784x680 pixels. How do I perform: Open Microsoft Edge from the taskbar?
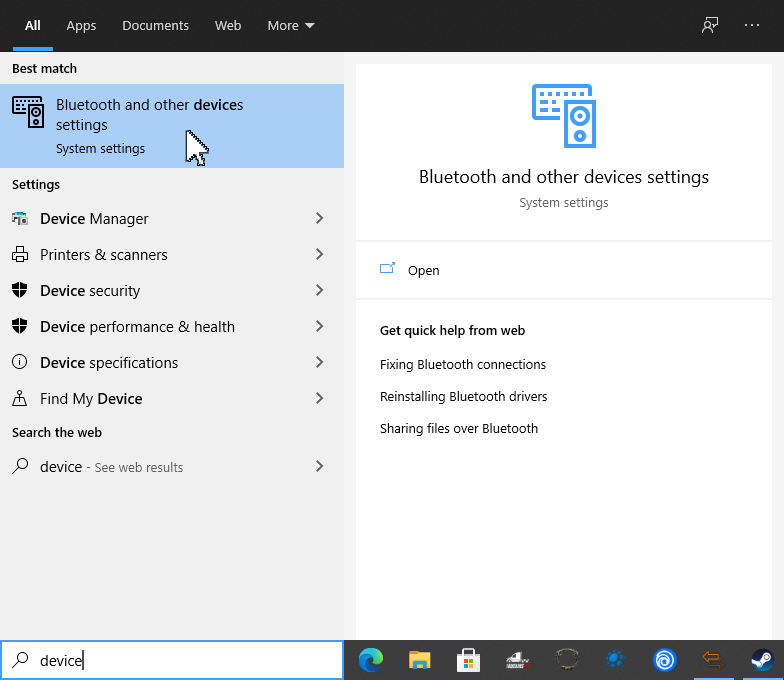coord(371,660)
